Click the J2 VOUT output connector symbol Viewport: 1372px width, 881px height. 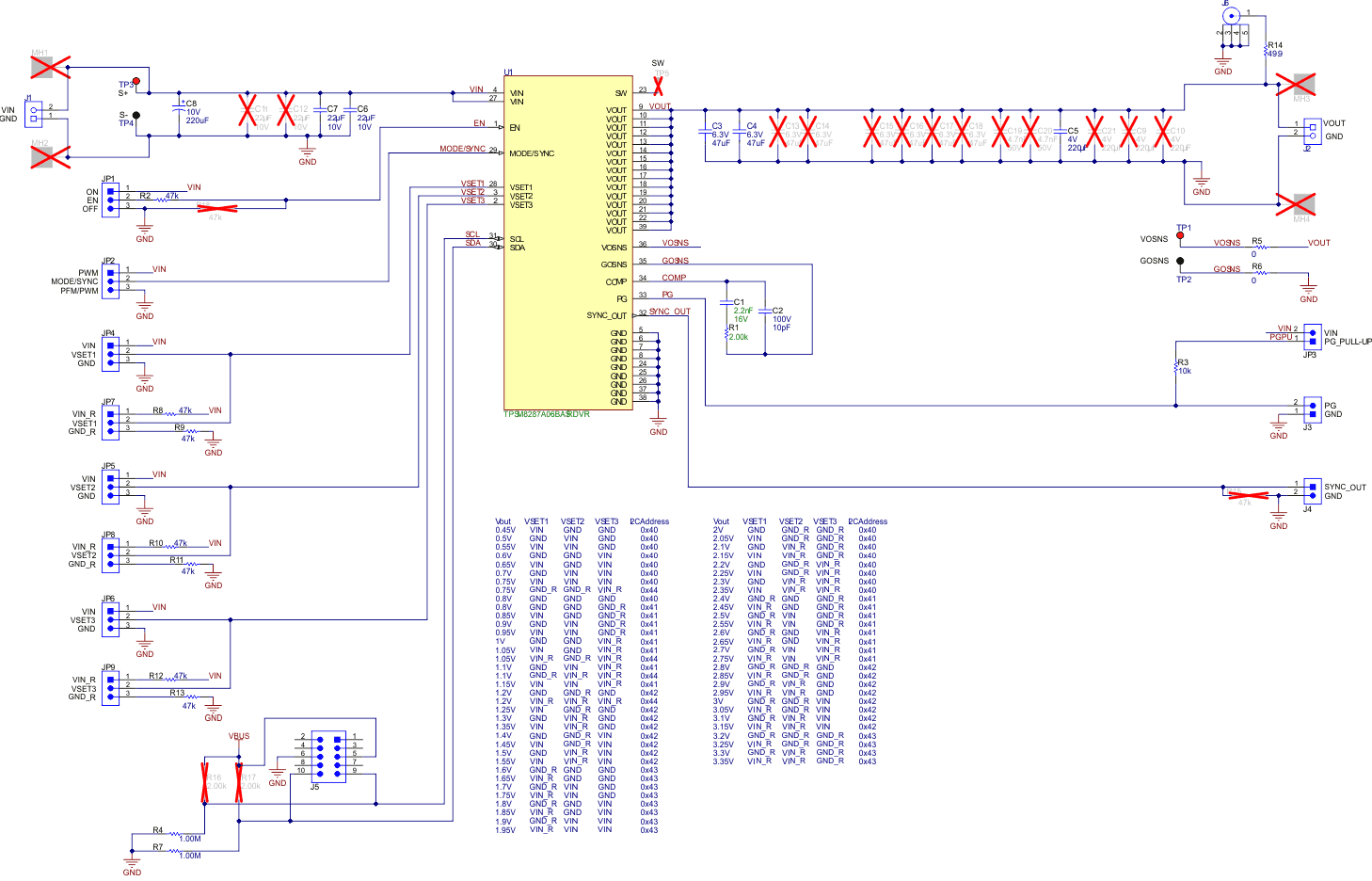coord(1312,130)
